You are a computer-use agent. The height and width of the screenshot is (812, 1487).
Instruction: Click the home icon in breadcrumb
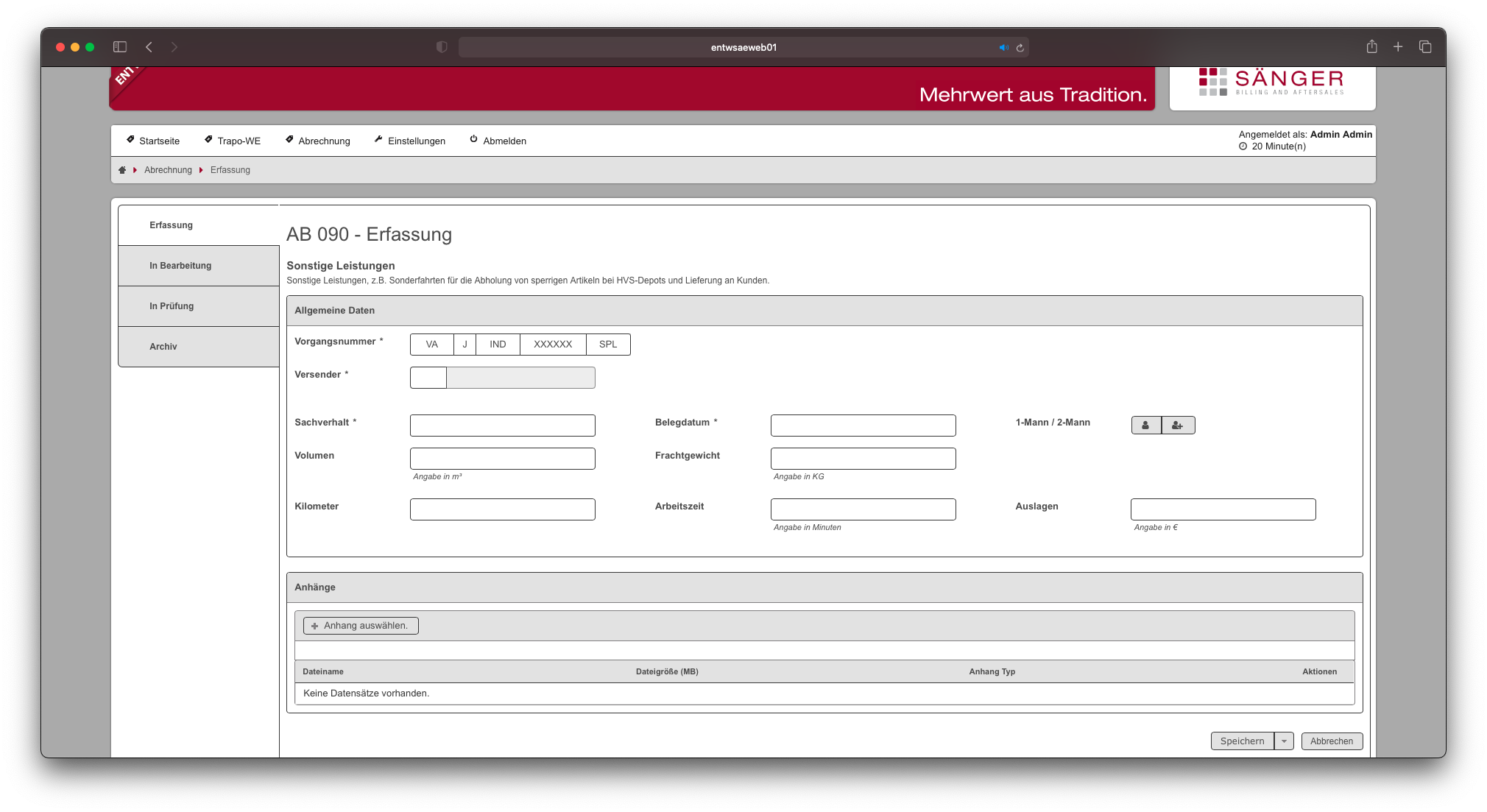[122, 170]
